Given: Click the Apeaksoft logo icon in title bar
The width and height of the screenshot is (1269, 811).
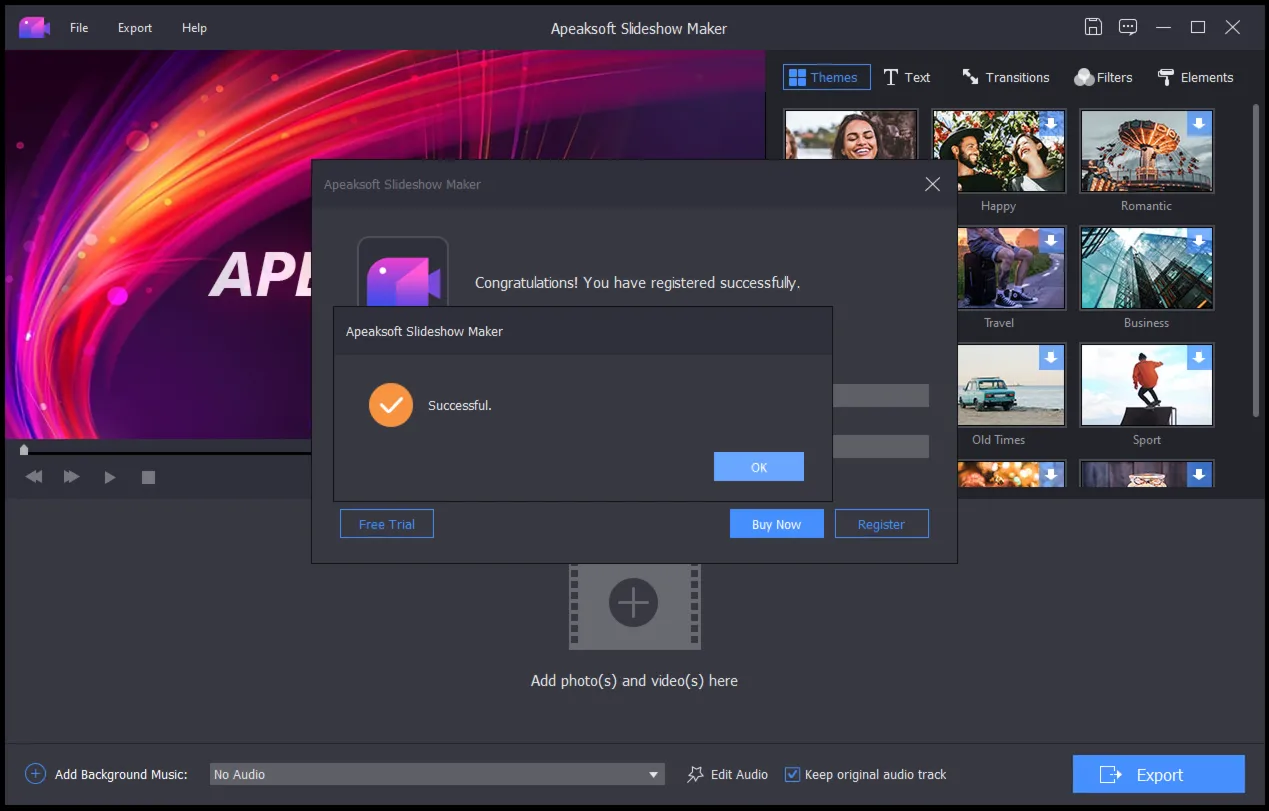Looking at the screenshot, I should 34,28.
